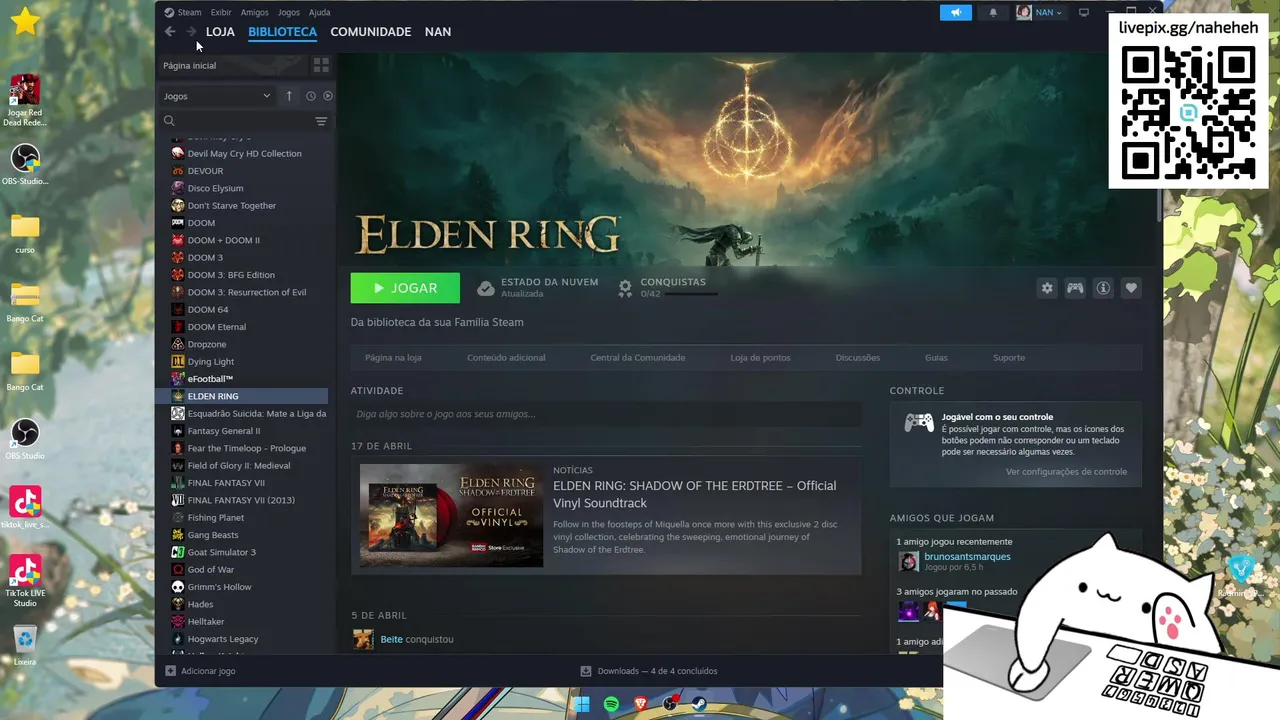Open the notifications bell
Viewport: 1280px width, 720px height.
[993, 12]
